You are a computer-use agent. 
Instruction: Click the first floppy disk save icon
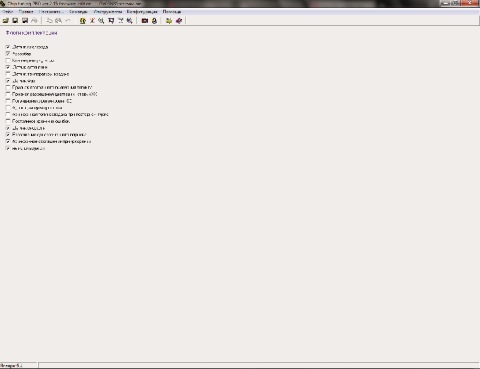[15, 21]
